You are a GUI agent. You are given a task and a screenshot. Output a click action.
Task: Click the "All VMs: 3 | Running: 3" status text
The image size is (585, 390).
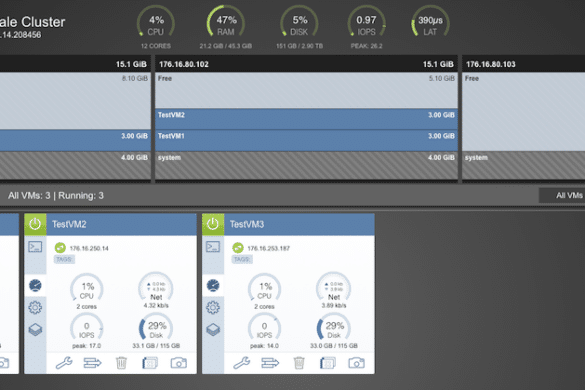(56, 196)
